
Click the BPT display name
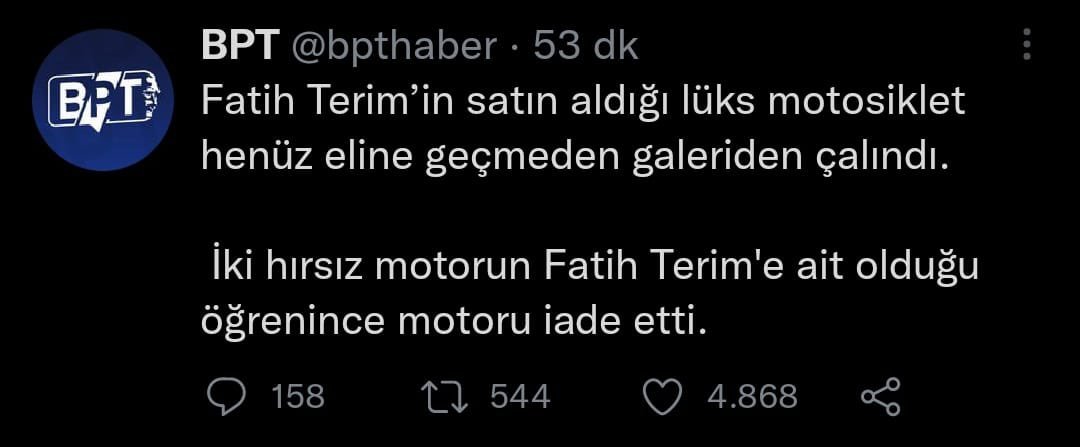pyautogui.click(x=241, y=45)
